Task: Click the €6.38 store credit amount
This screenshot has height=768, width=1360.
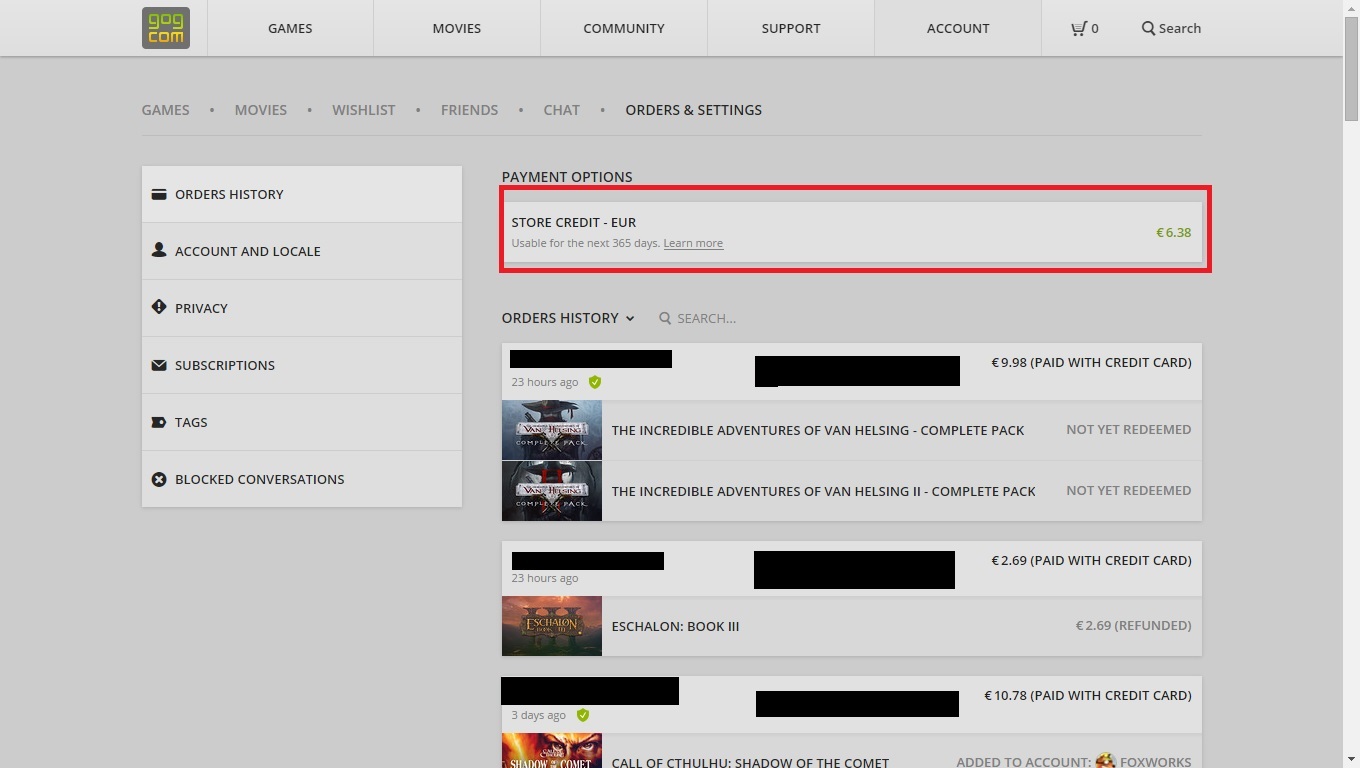Action: 1173,232
